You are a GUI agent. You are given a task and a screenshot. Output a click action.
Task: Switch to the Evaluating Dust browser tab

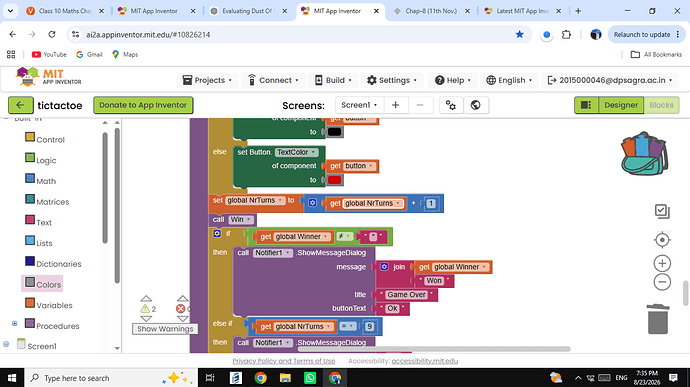pyautogui.click(x=249, y=11)
